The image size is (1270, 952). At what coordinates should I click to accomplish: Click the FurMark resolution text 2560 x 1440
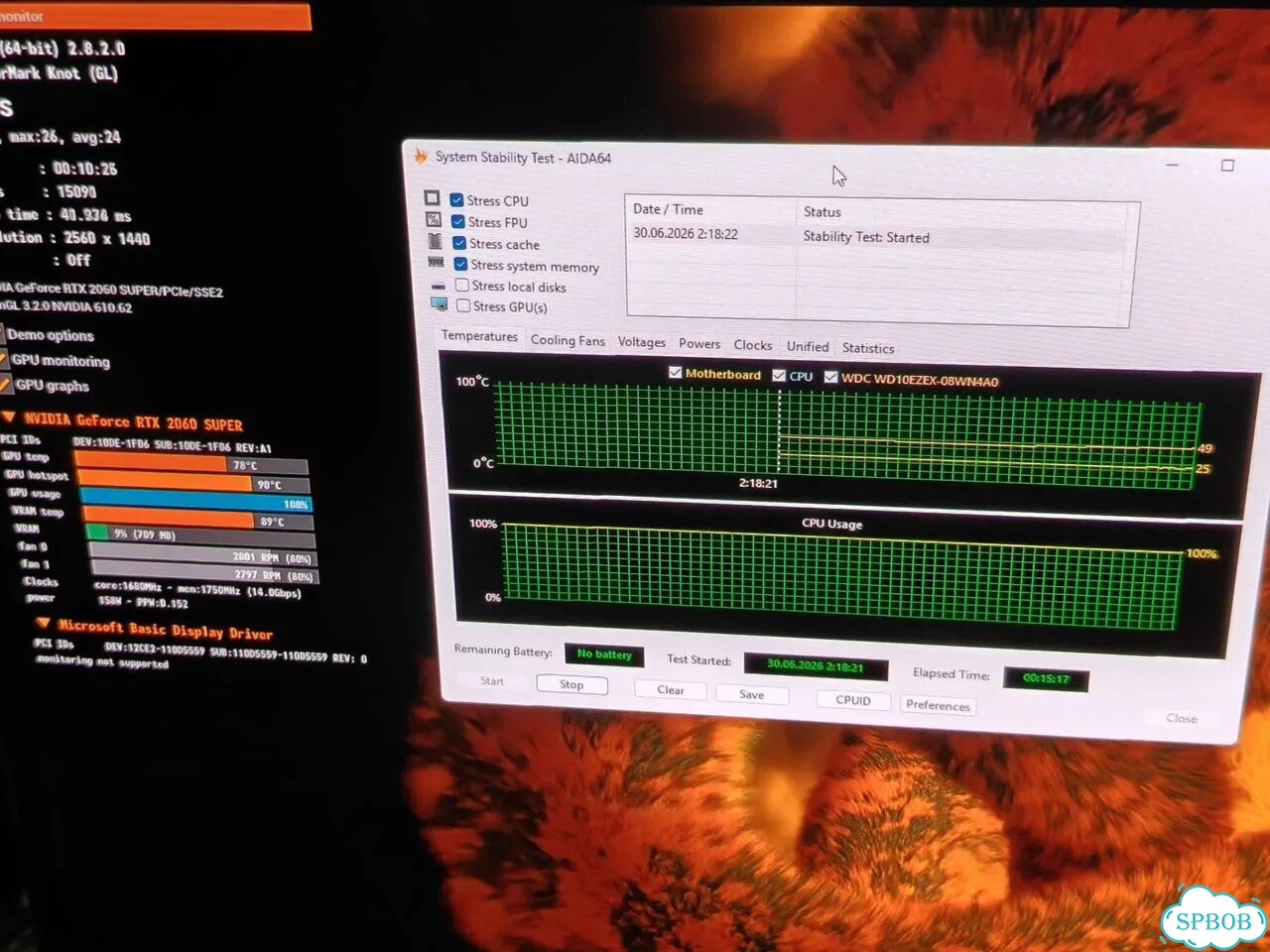(107, 238)
